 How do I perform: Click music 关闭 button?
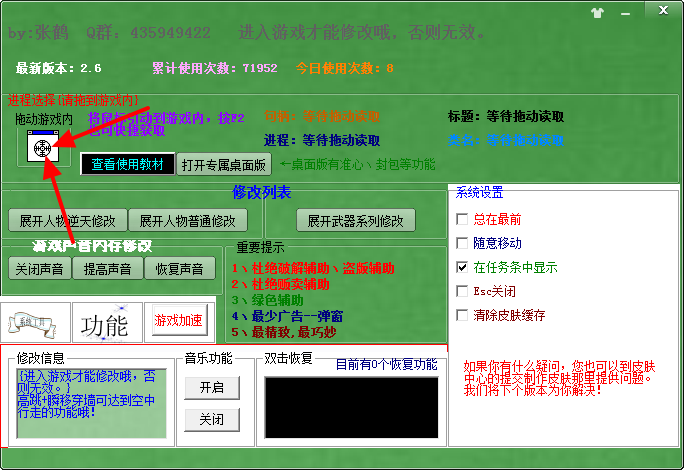point(212,419)
